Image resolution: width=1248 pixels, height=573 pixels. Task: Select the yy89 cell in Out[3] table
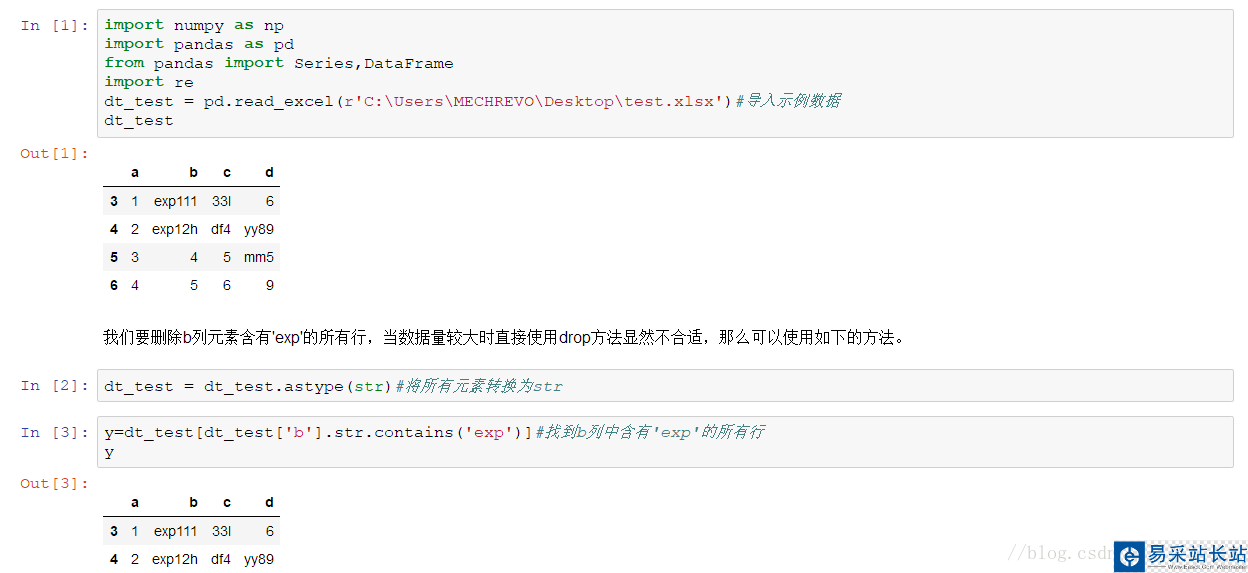(x=259, y=559)
